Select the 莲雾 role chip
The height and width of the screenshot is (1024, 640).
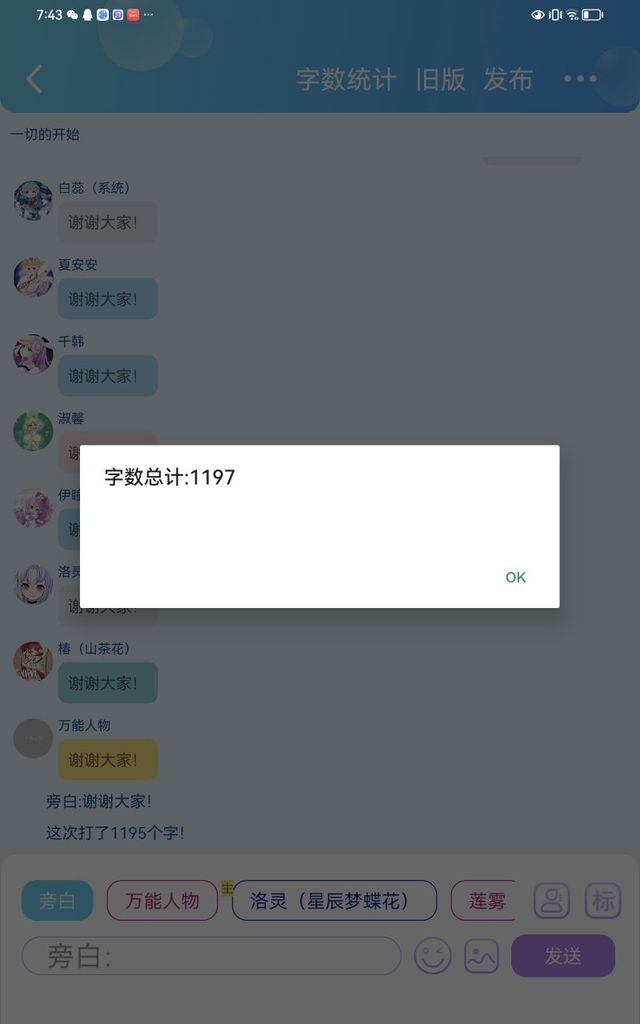tap(483, 901)
